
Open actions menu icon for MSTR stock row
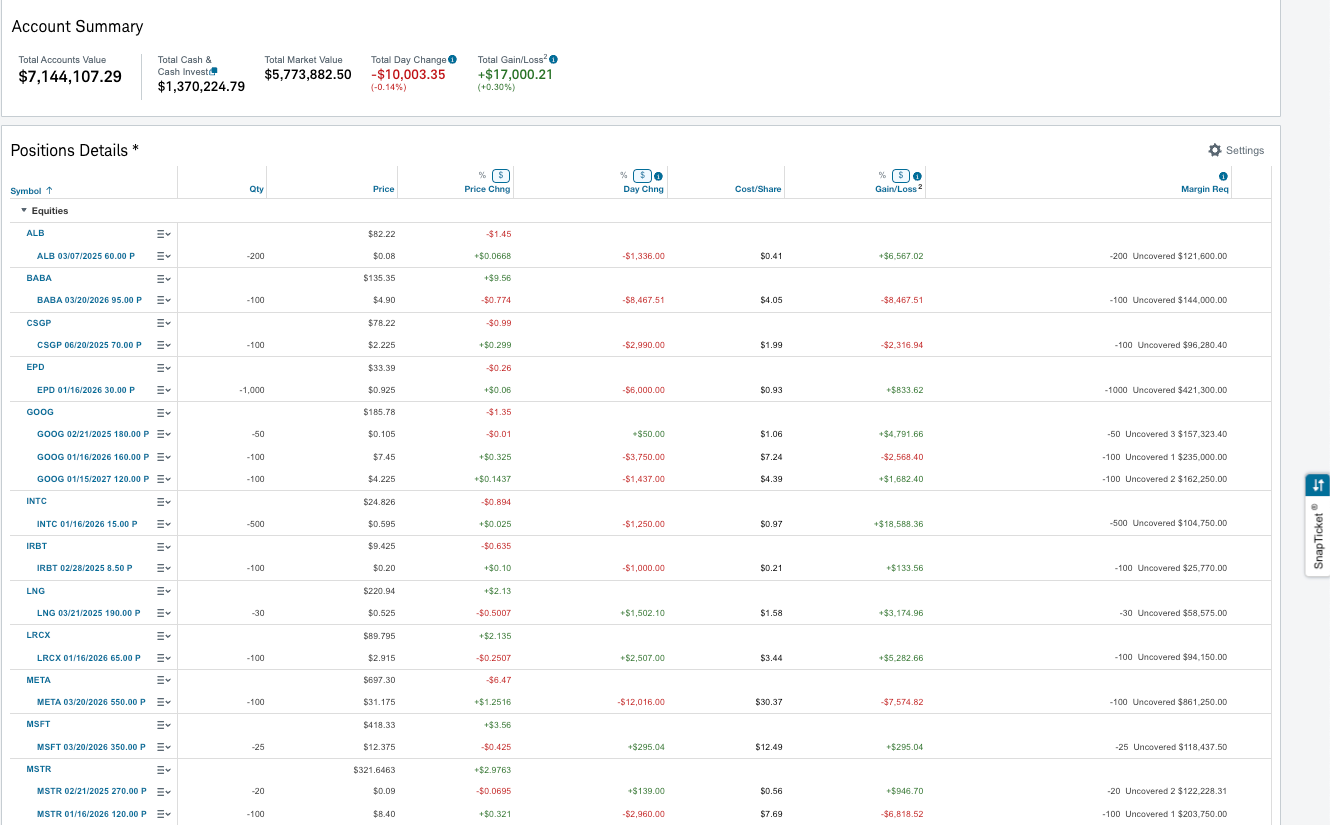point(164,769)
